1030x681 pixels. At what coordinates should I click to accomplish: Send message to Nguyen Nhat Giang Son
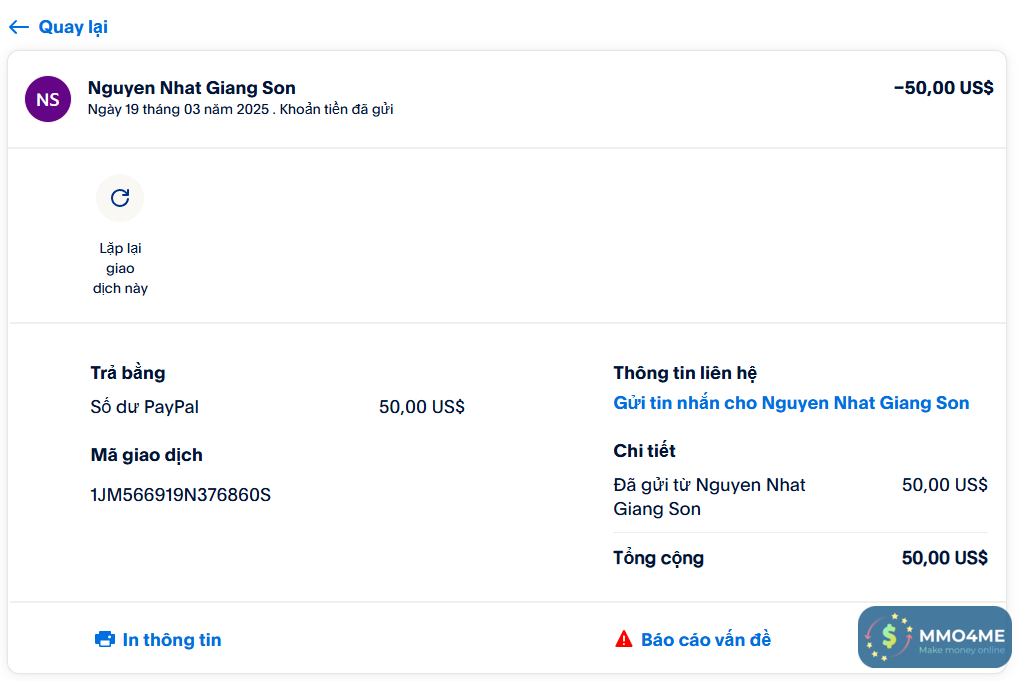[x=791, y=403]
